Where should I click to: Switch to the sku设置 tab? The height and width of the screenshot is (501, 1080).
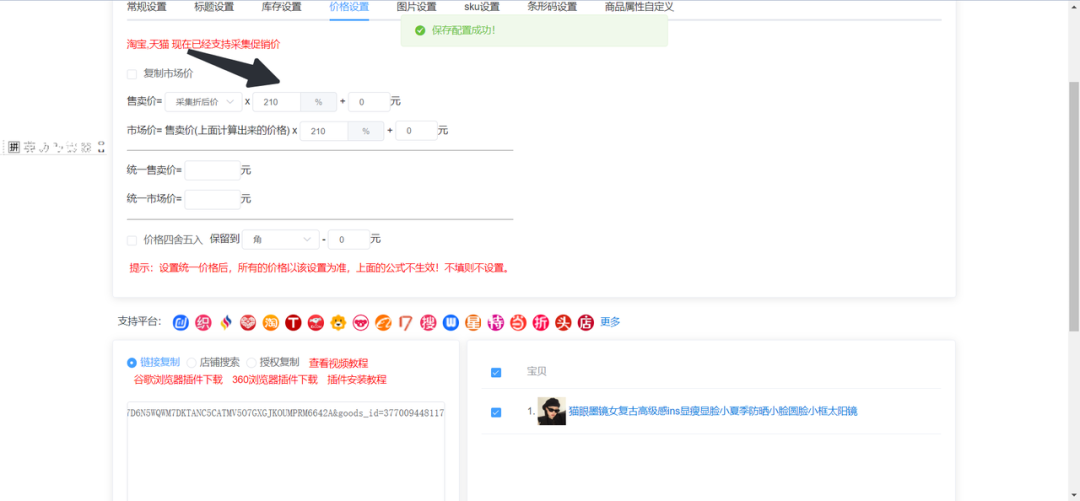pos(481,8)
